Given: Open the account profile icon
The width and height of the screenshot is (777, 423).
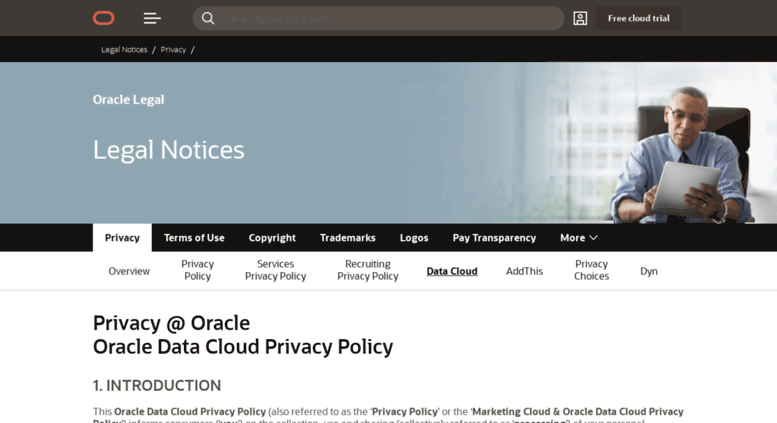Looking at the screenshot, I should point(580,18).
